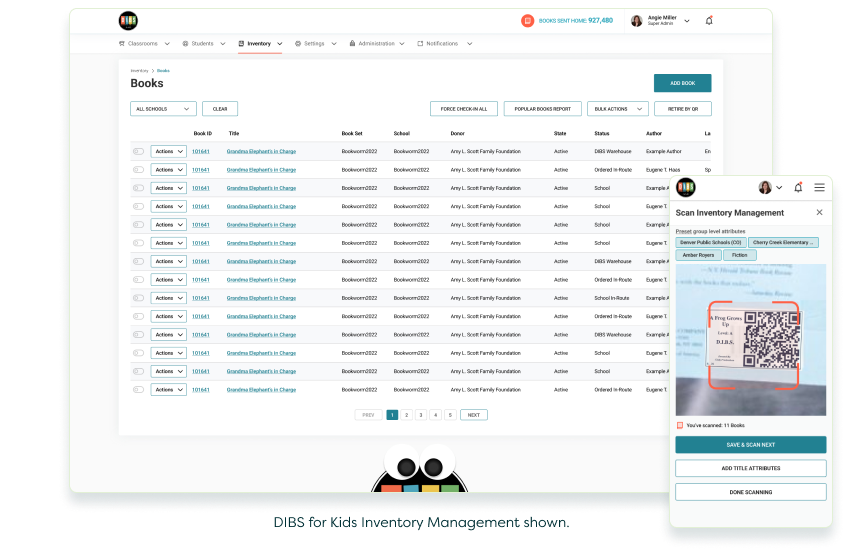
Task: Open the Actions dropdown in the first row
Action: pyautogui.click(x=168, y=152)
